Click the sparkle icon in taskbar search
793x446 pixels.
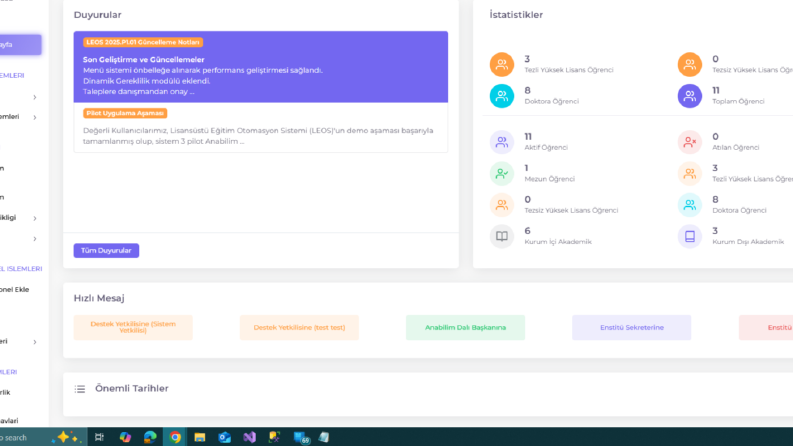point(66,437)
